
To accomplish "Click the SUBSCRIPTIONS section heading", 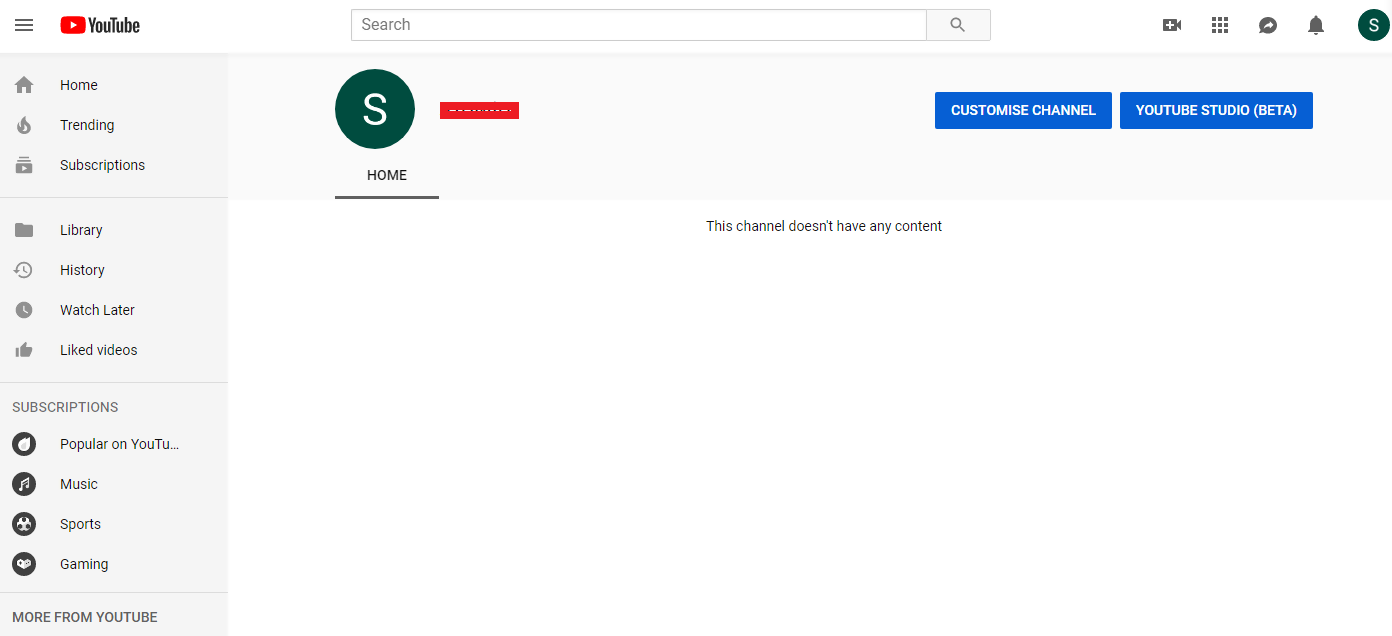I will (x=65, y=407).
